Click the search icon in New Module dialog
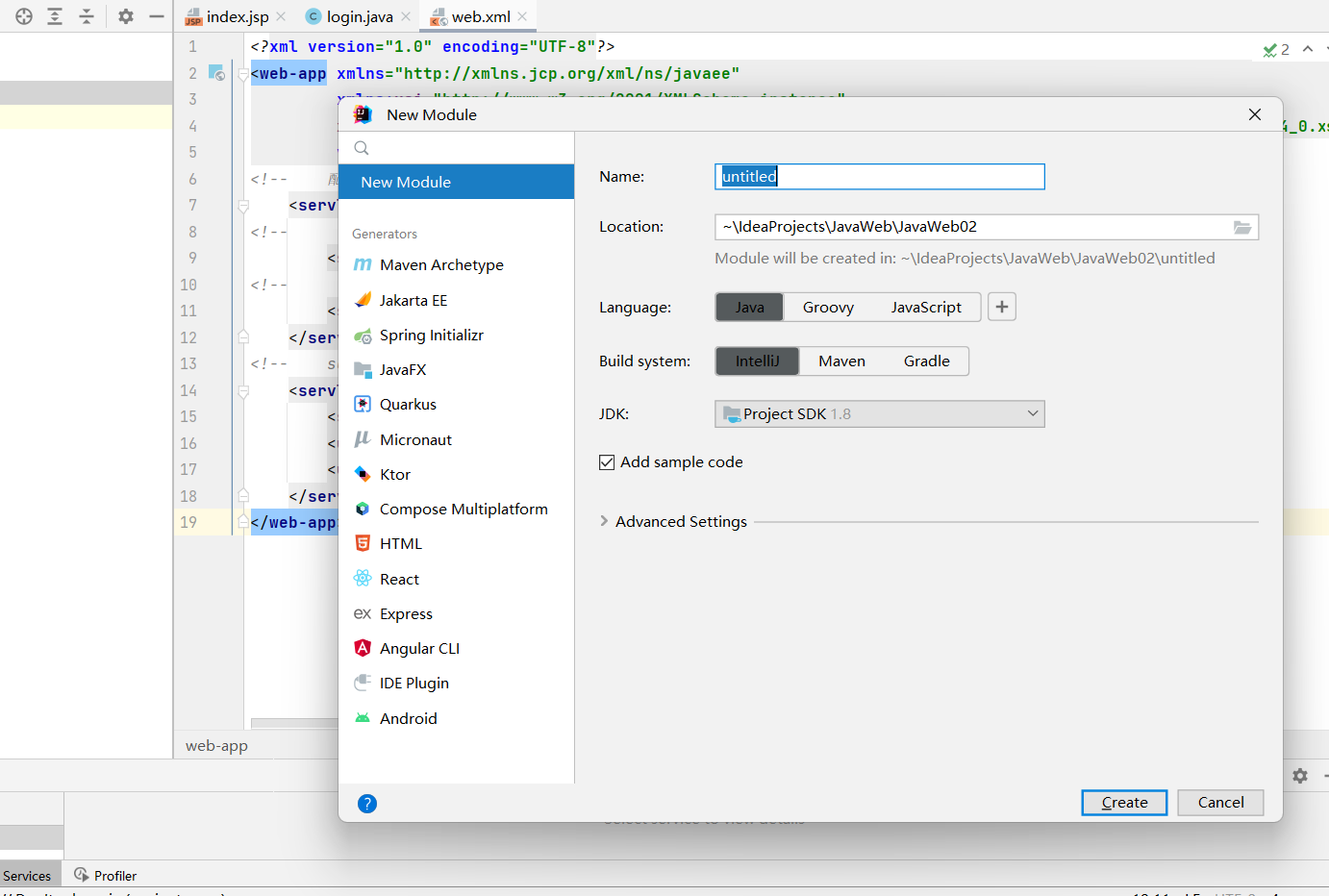The image size is (1329, 896). pyautogui.click(x=362, y=148)
